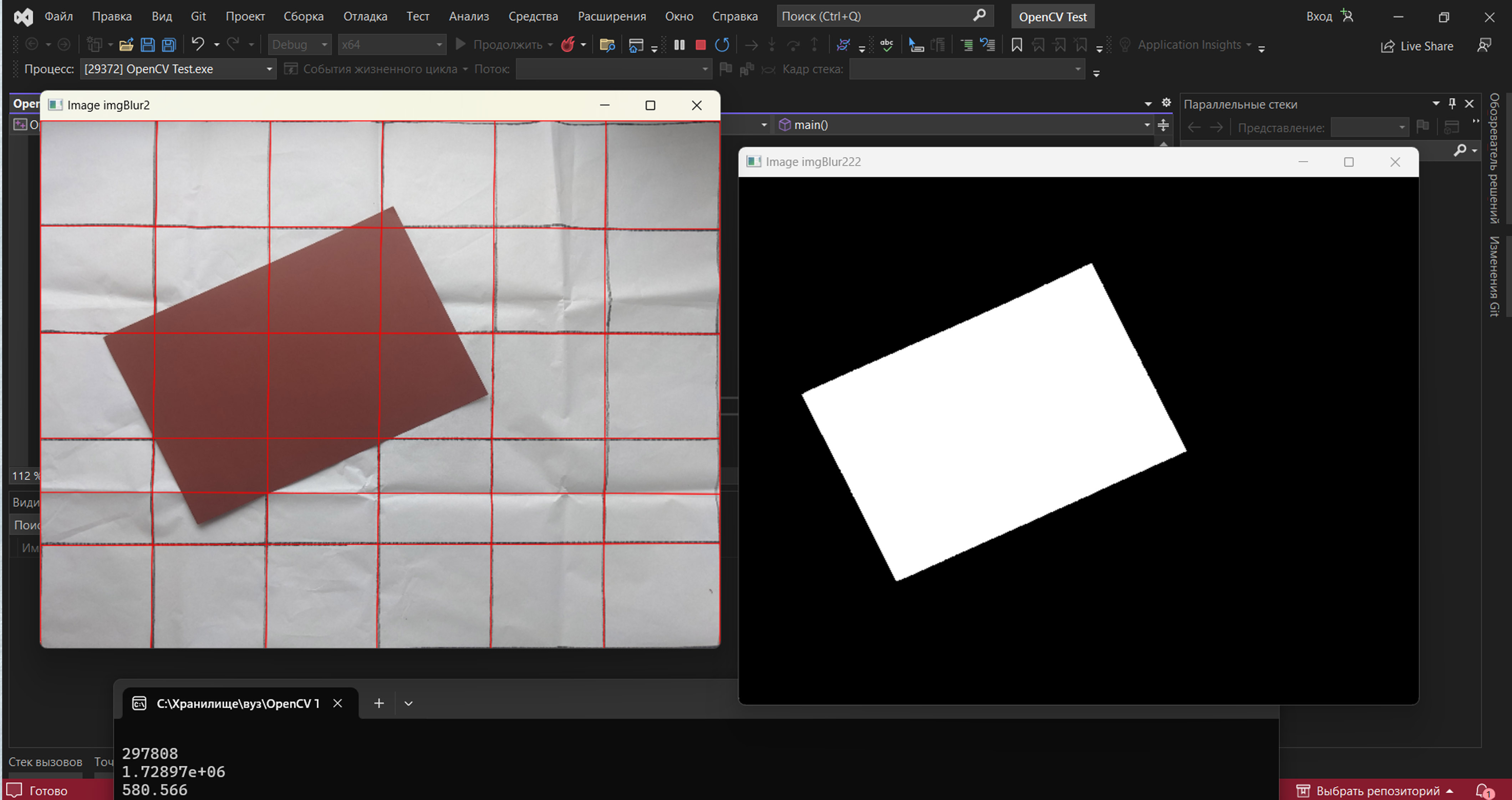Switch to the Стек вызовов tab
The image size is (1512, 800).
[45, 762]
